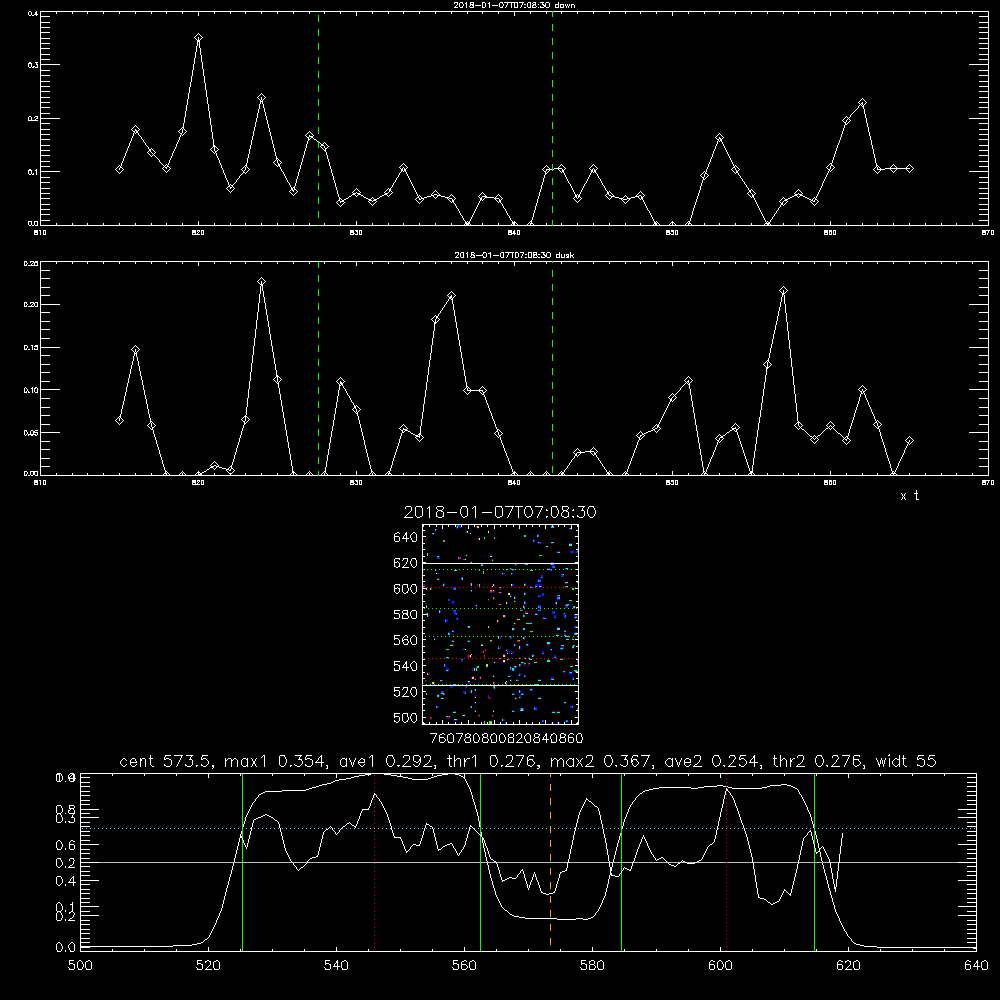Click 'thr2 0.276' in the stats line
The width and height of the screenshot is (1000, 1000).
(x=818, y=761)
